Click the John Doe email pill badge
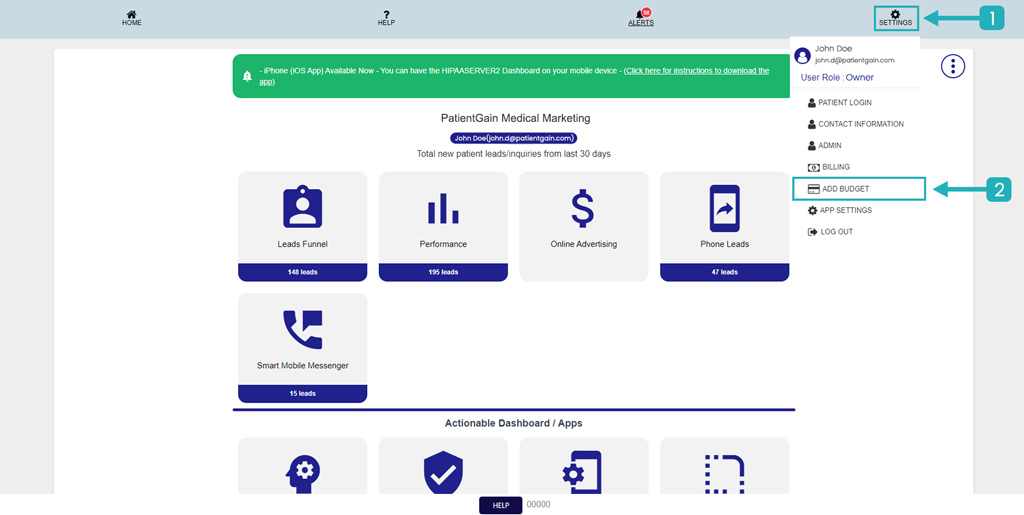Image resolution: width=1024 pixels, height=515 pixels. tap(514, 138)
